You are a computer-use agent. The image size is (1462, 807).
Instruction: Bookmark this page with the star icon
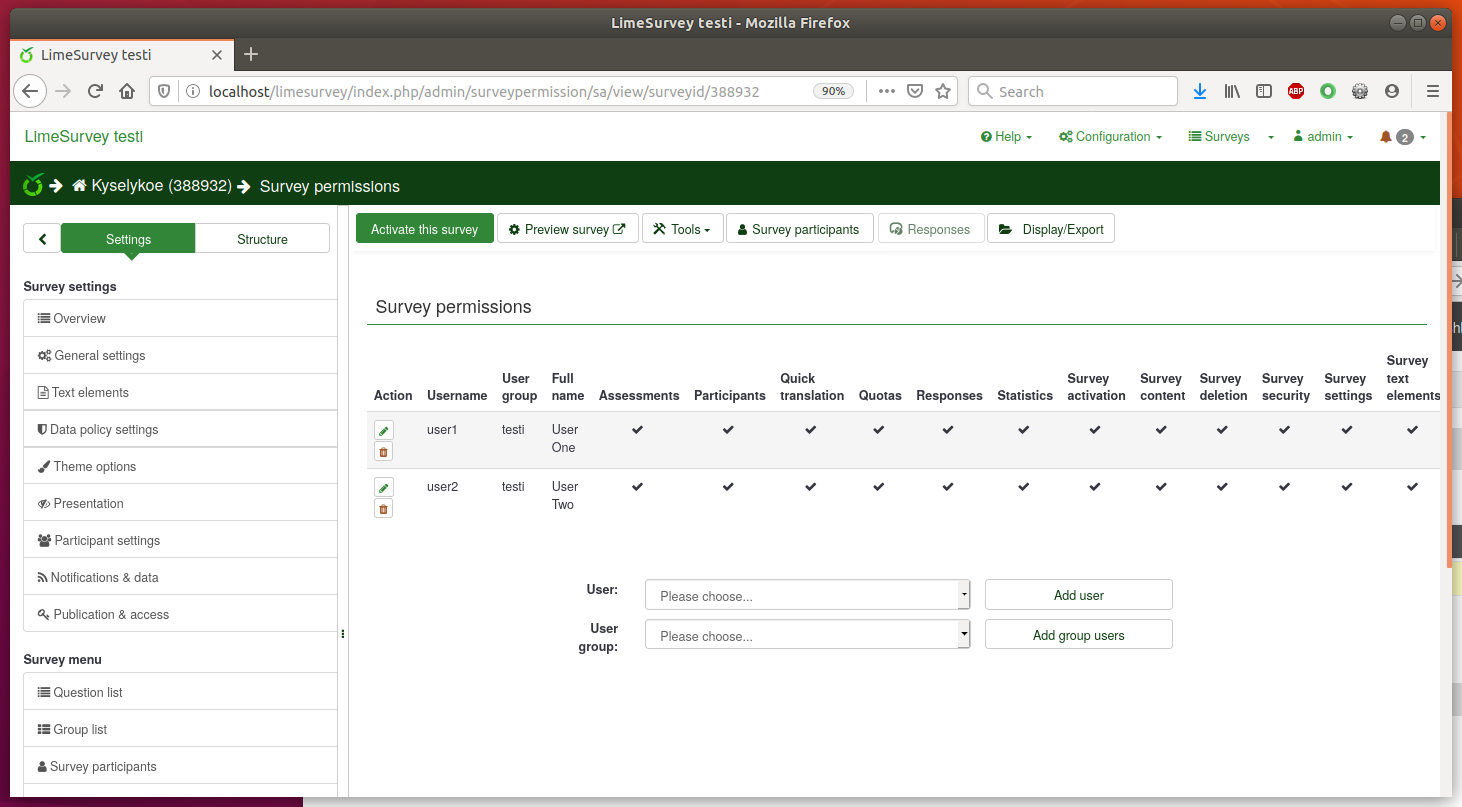point(942,91)
